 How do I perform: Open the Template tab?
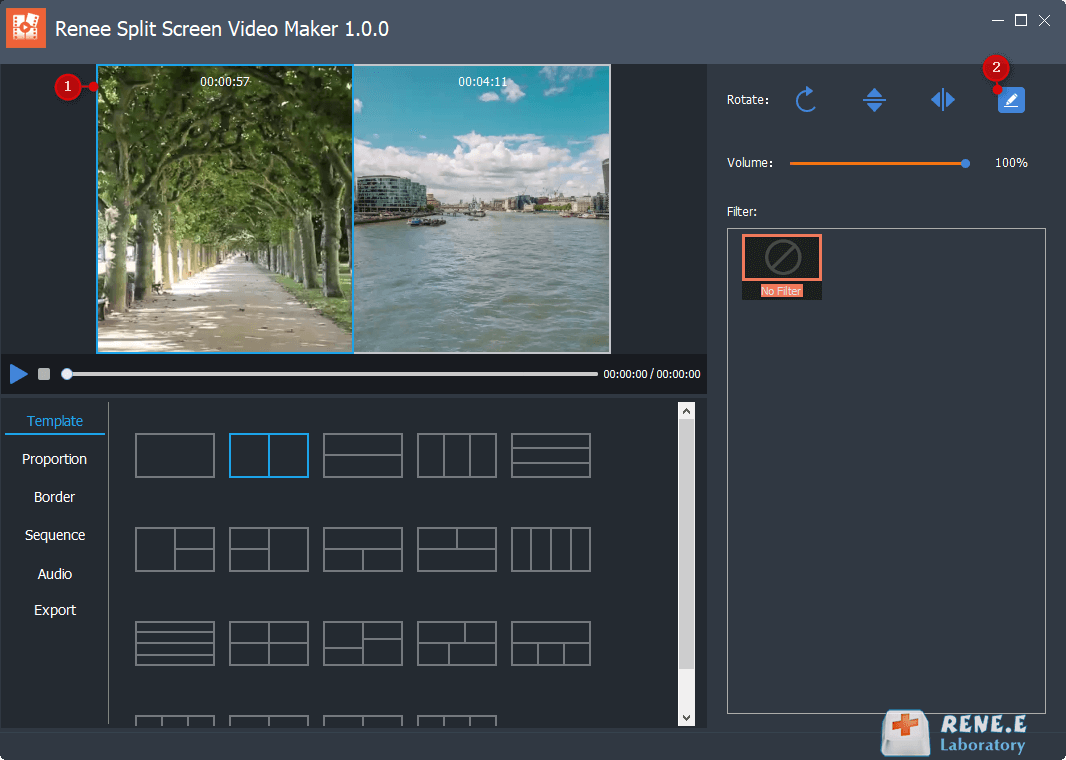pyautogui.click(x=54, y=421)
